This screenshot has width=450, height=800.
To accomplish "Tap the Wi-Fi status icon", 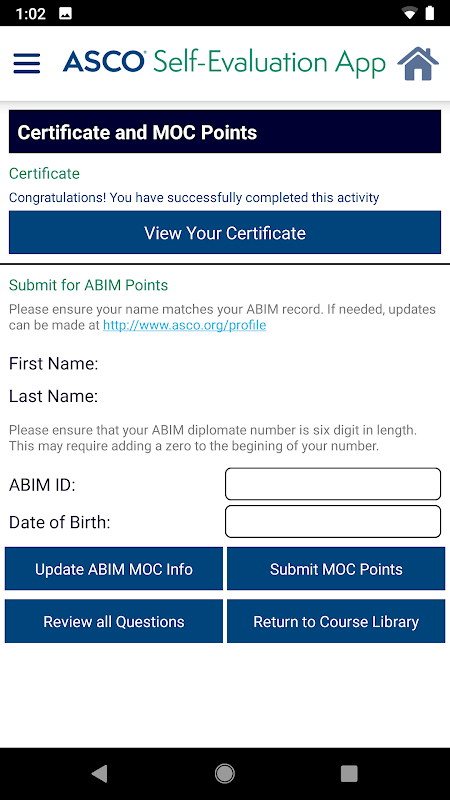I will (409, 14).
